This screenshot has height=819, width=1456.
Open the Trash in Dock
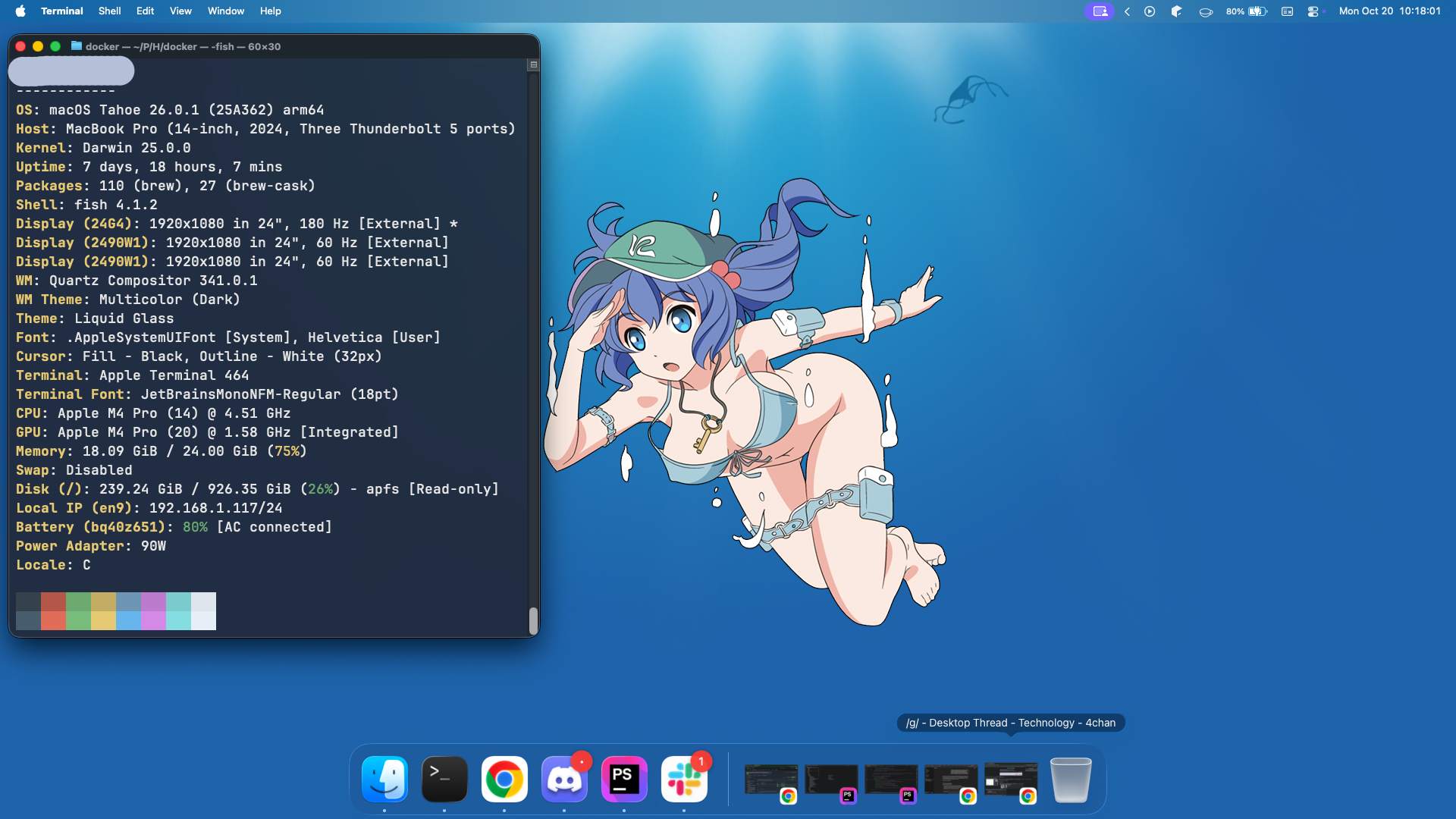pos(1071,779)
